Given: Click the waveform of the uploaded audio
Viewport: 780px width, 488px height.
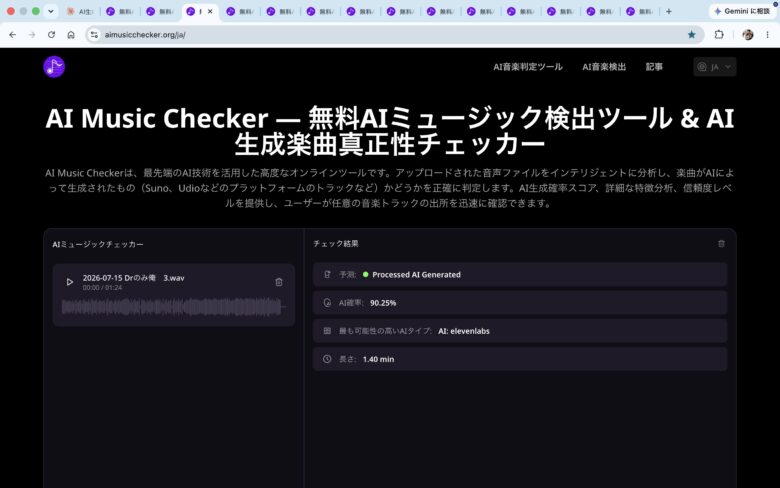Looking at the screenshot, I should click(173, 307).
